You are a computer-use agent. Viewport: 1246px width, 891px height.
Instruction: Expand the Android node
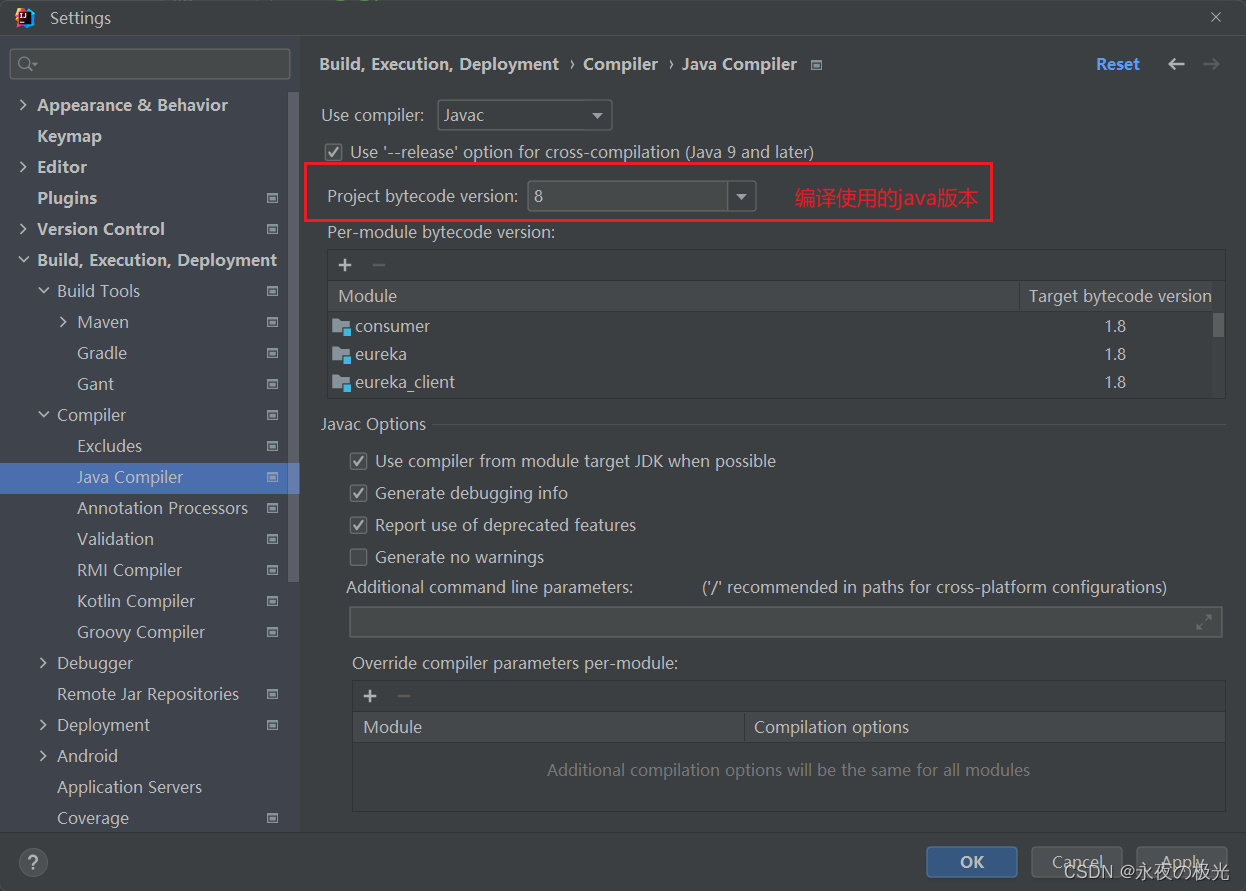pos(43,756)
